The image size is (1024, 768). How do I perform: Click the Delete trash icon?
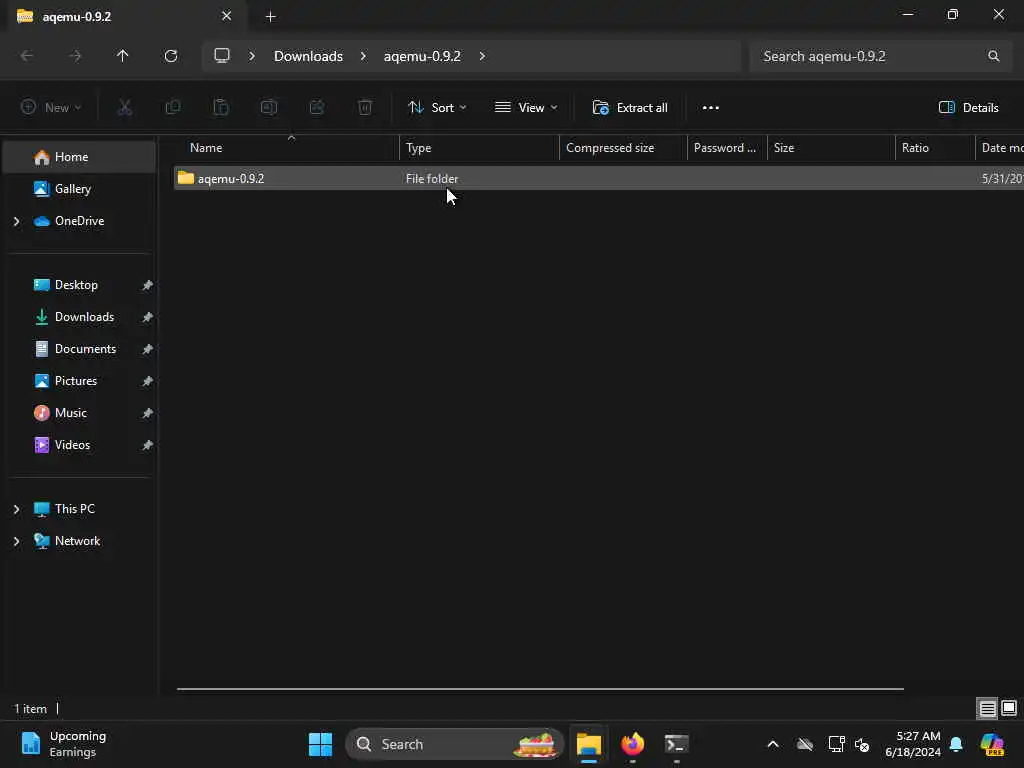365,108
